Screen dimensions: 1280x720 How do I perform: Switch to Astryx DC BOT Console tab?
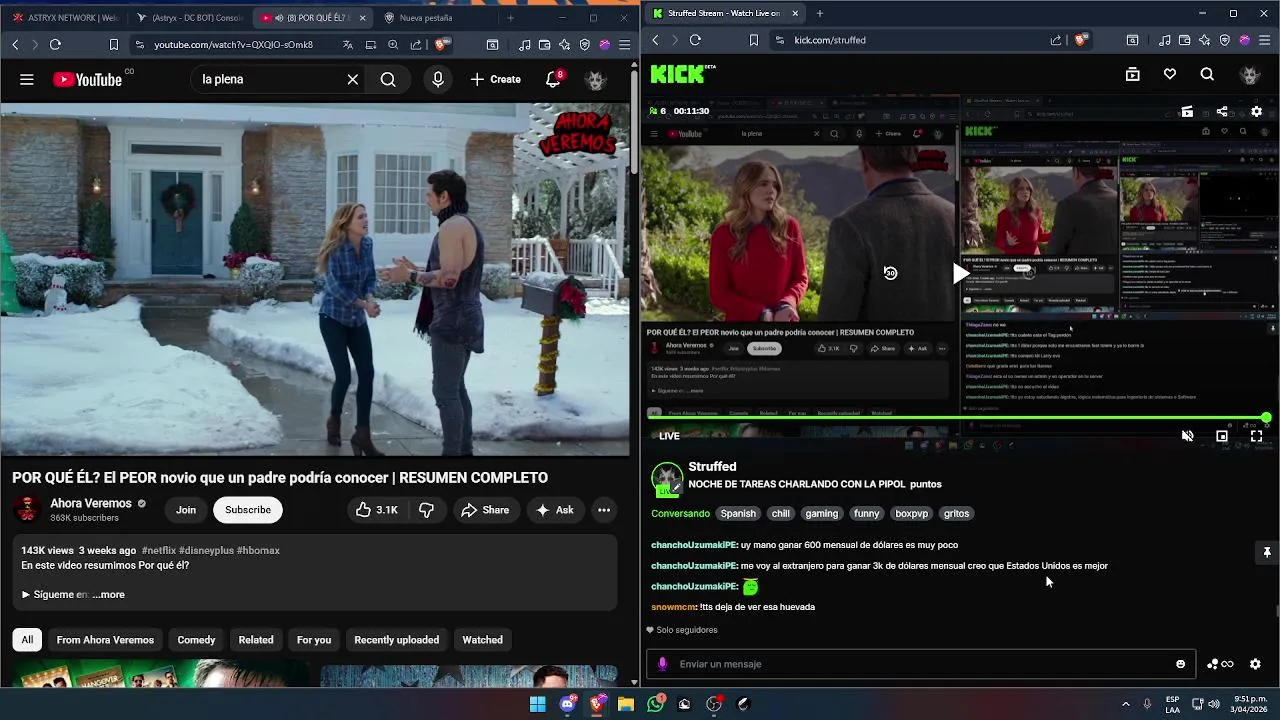coord(189,17)
